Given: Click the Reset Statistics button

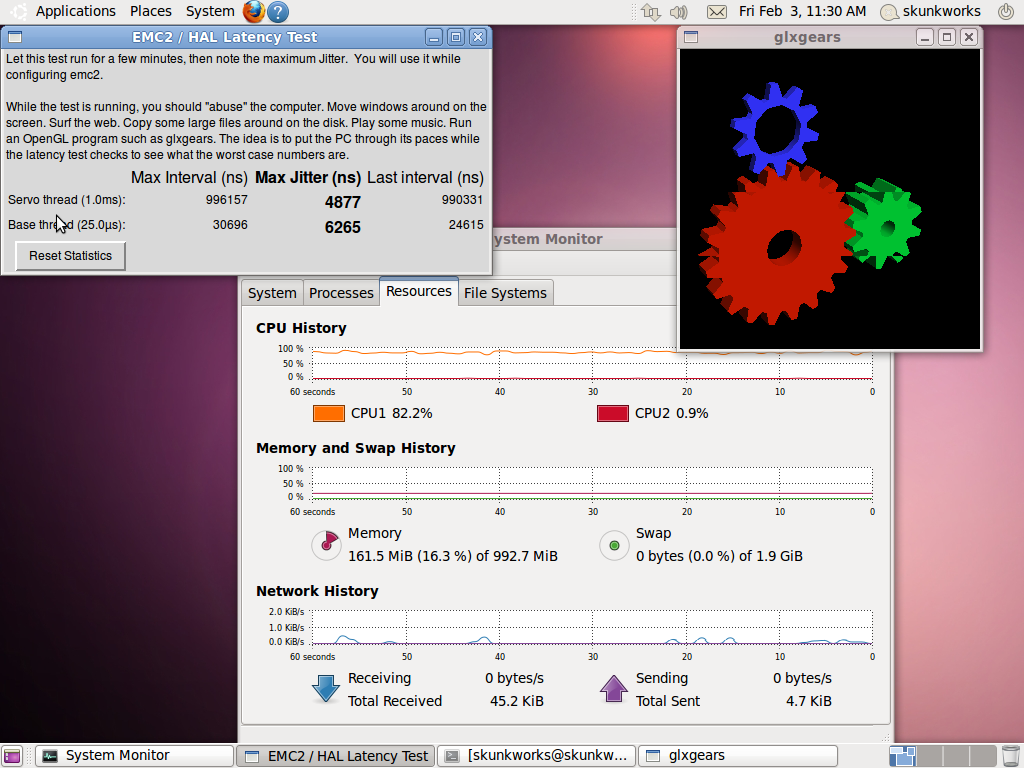Looking at the screenshot, I should coord(71,256).
